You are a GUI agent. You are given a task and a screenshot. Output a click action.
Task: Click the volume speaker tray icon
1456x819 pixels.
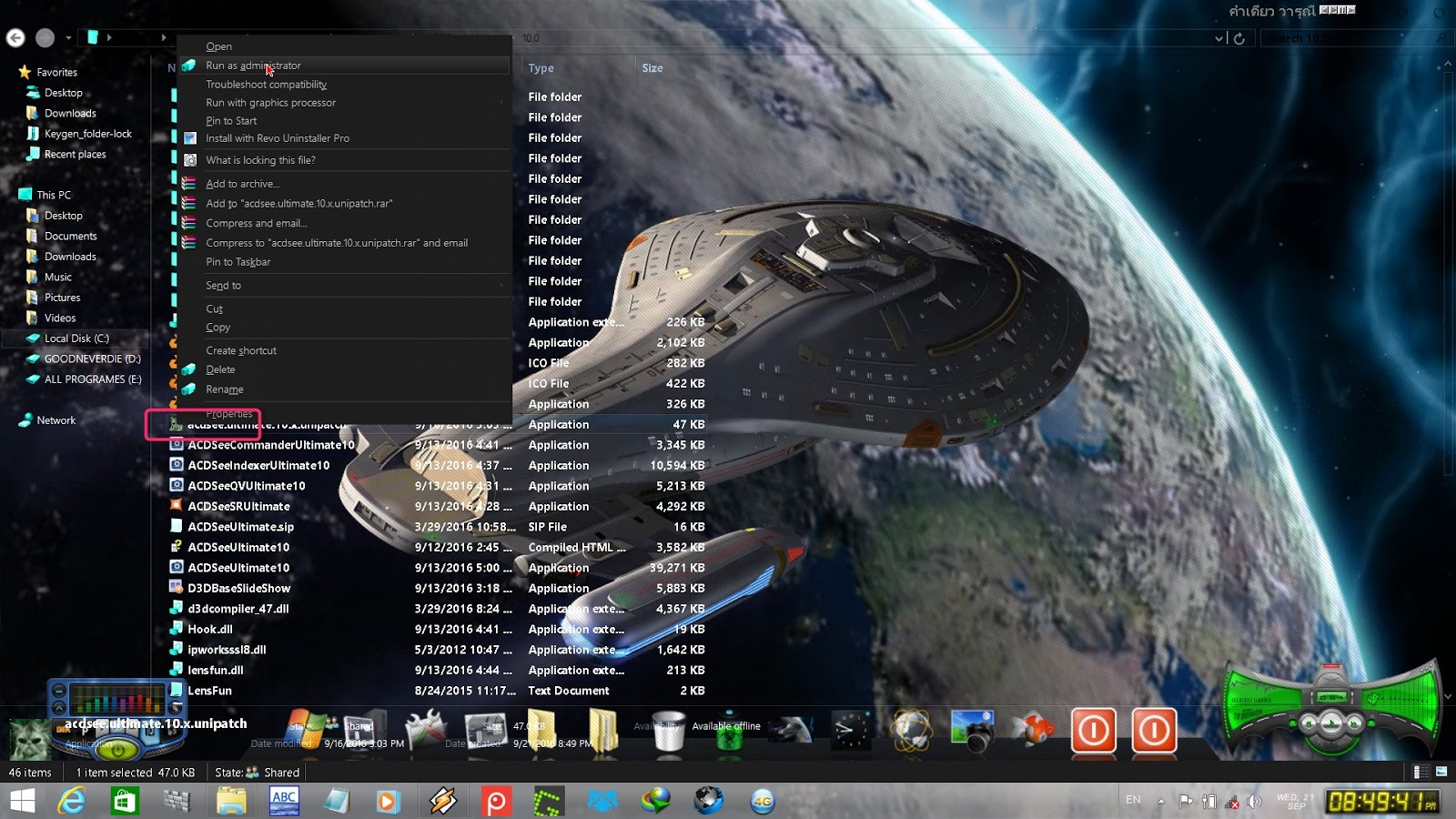click(x=1255, y=801)
